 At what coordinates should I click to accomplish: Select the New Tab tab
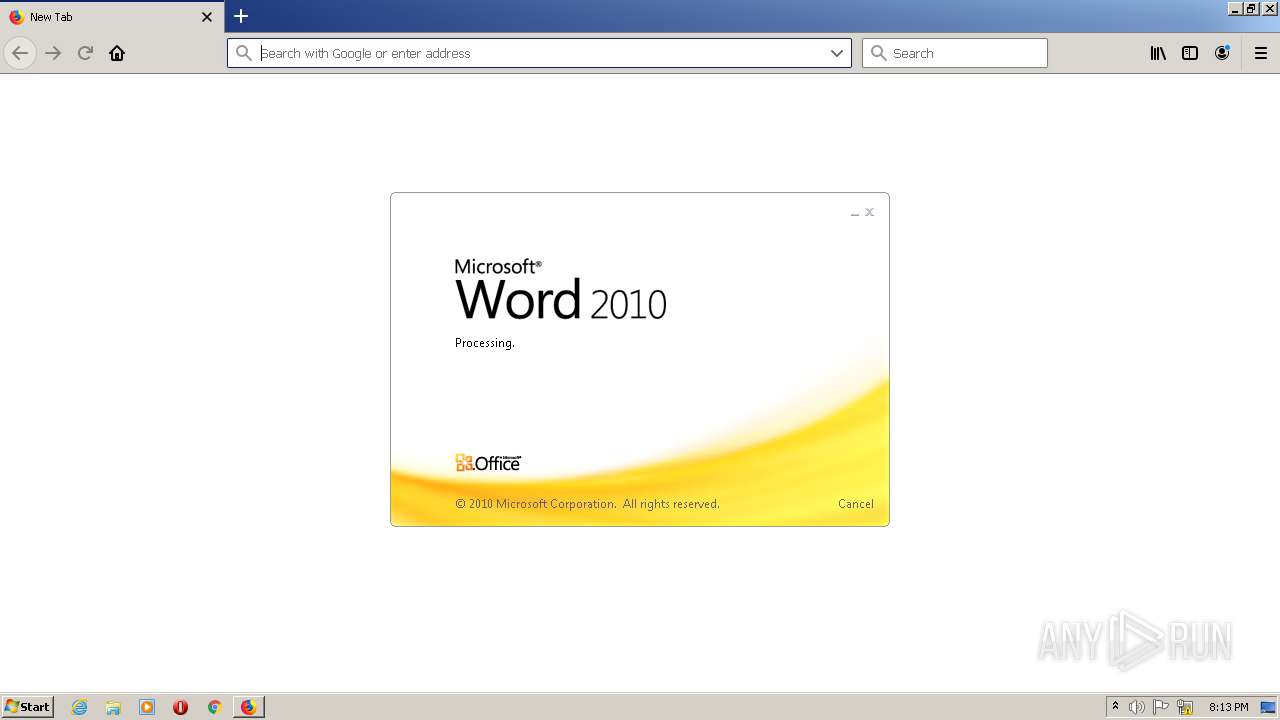tap(111, 17)
